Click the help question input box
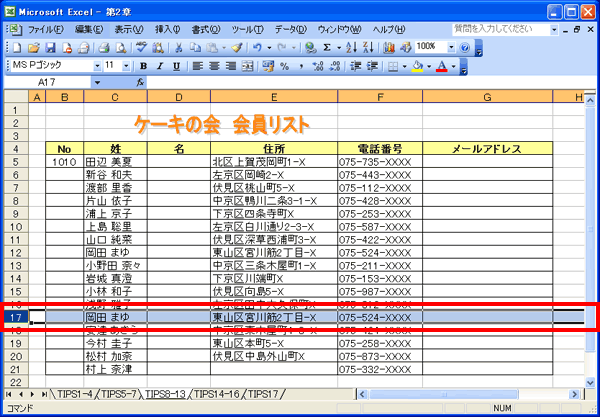Viewport: 600px width, 417px height. tap(501, 29)
